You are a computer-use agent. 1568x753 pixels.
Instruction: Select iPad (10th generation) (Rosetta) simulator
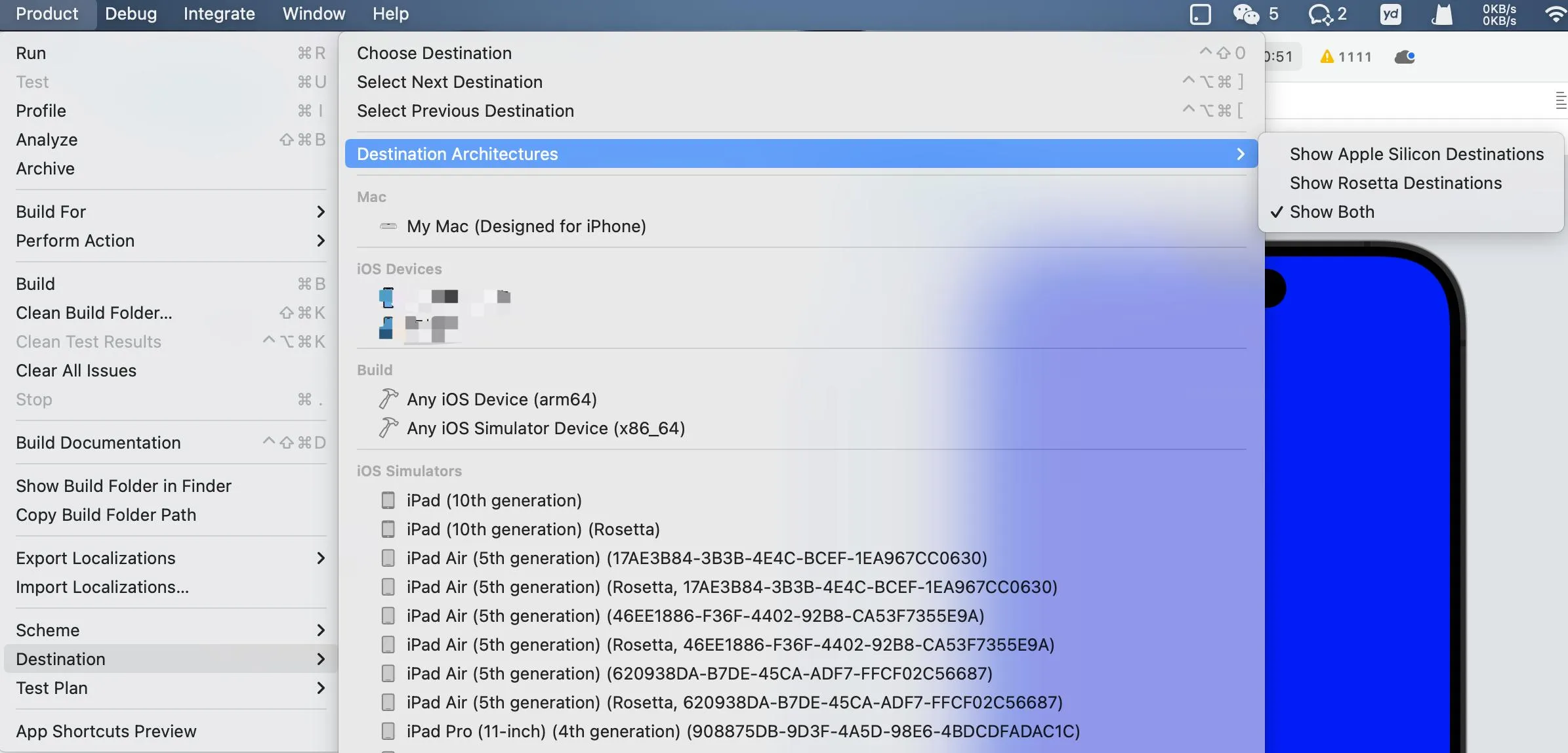pyautogui.click(x=532, y=529)
